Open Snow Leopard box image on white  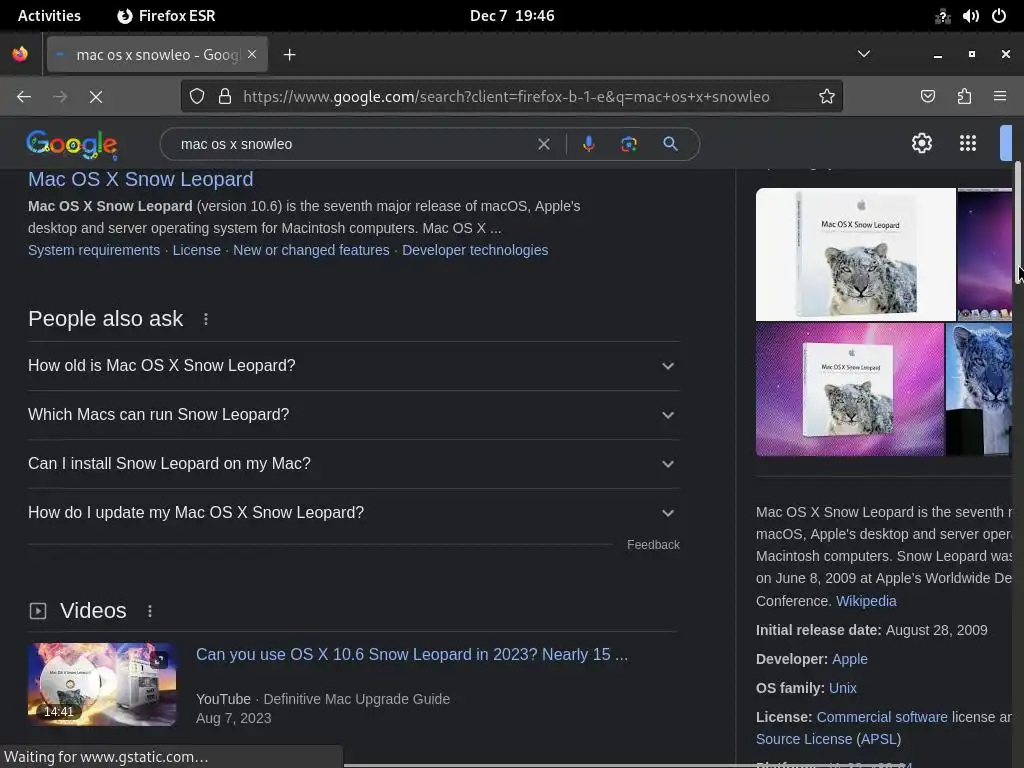pos(856,254)
